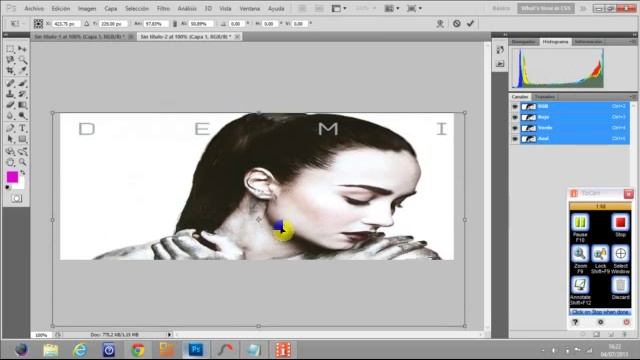Open Channels panel options menu
Screen dimensions: 640x360
632,97
